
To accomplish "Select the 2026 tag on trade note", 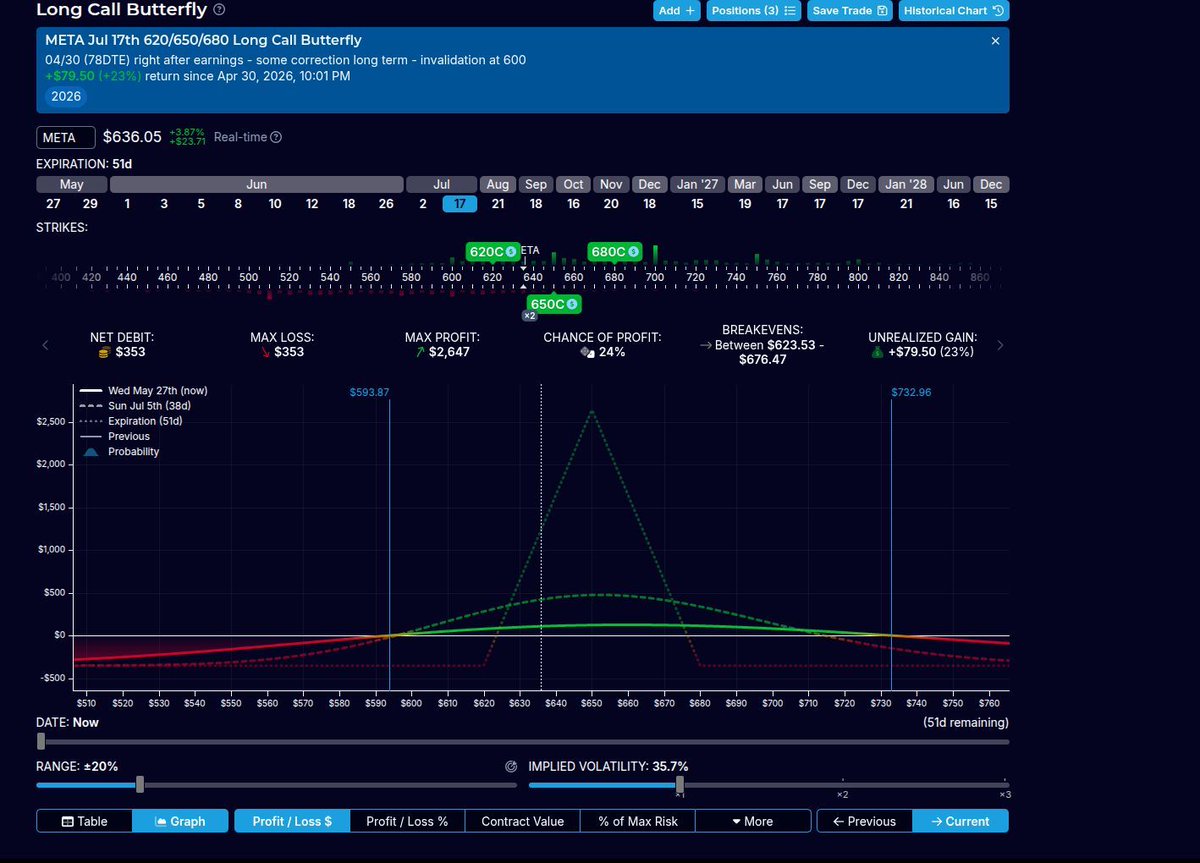I will (x=65, y=97).
